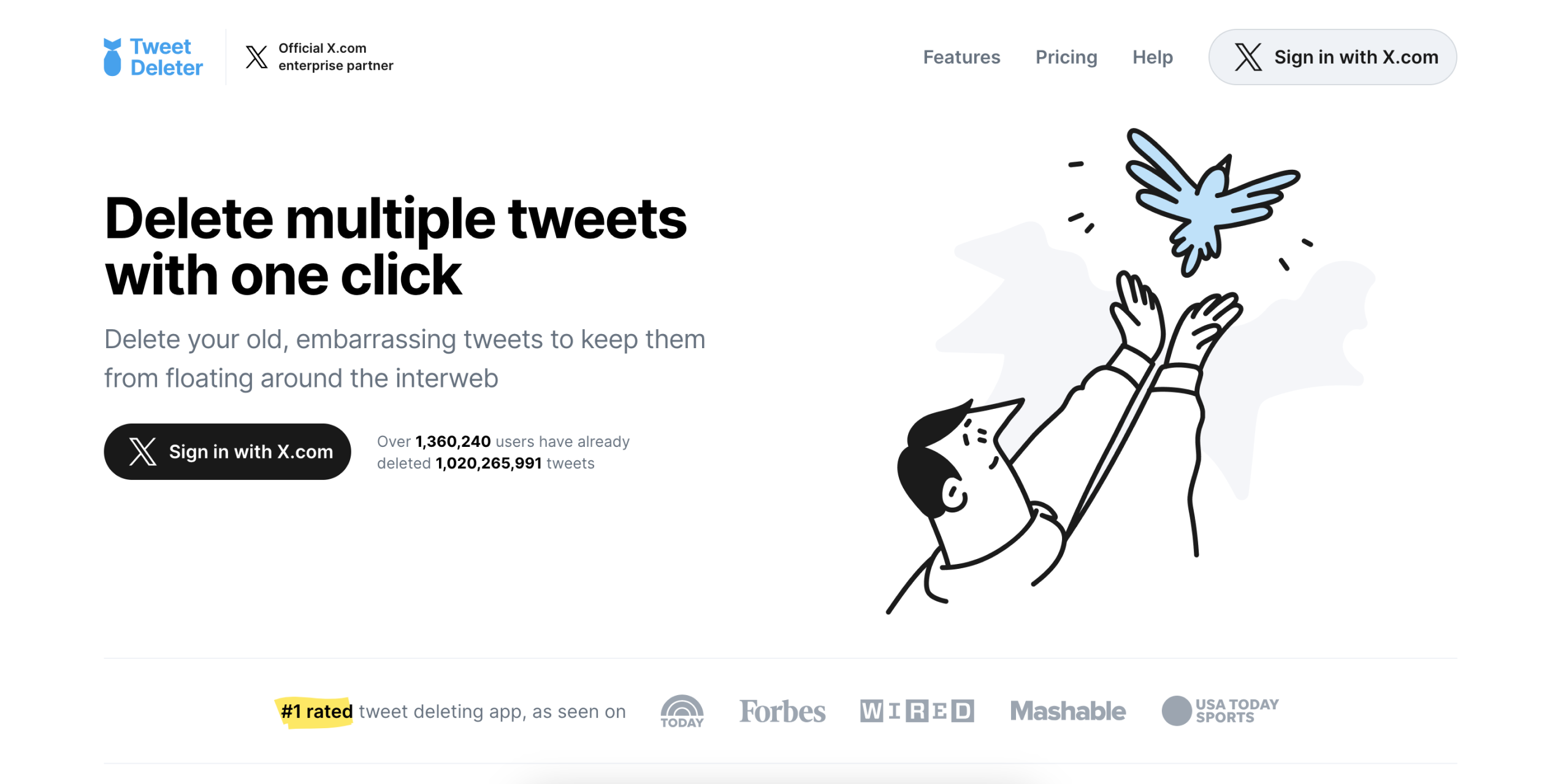Screen dimensions: 1558x784
Task: Select the TODAY show logo
Action: click(682, 711)
